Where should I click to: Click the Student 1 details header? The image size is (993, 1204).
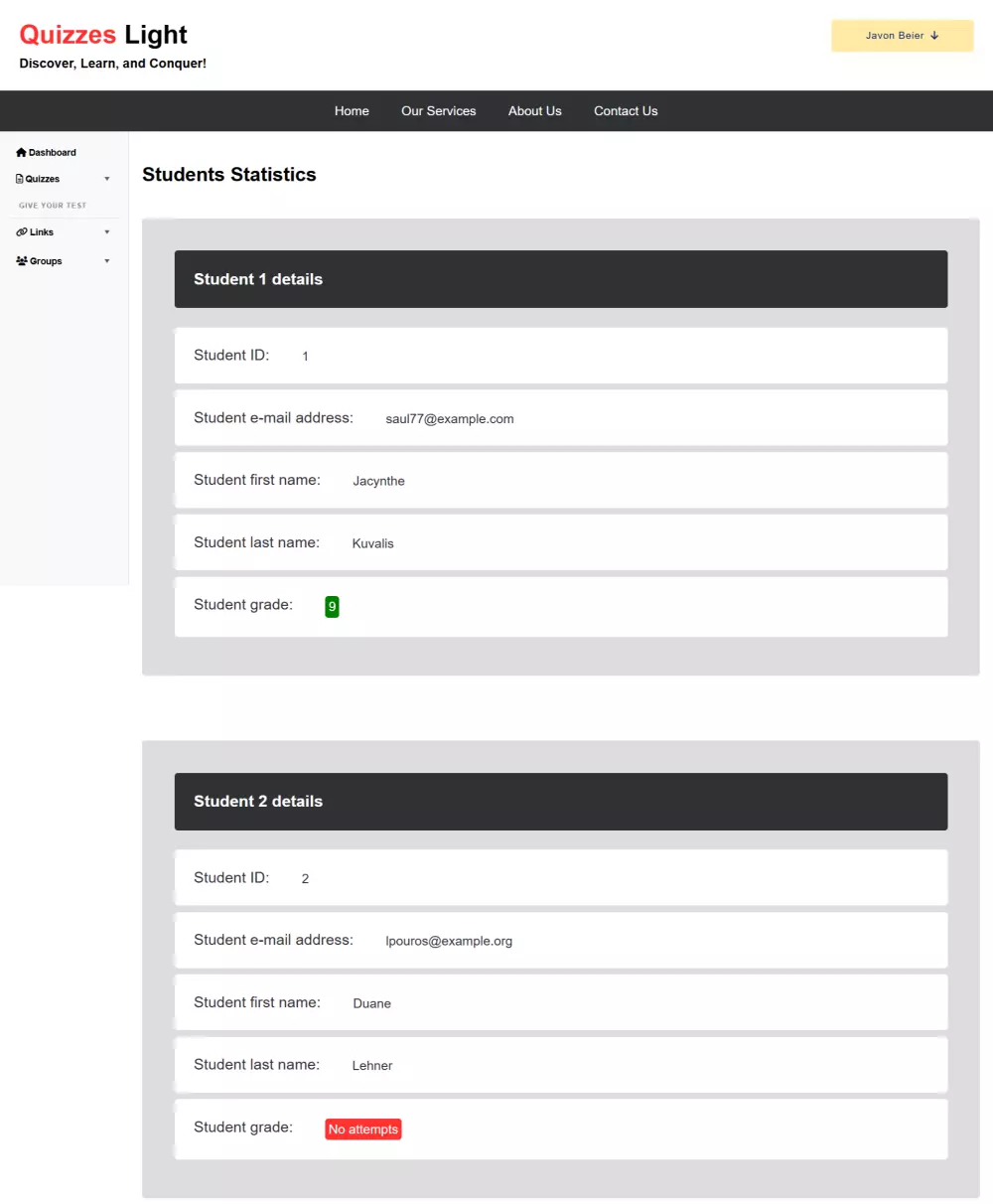pos(561,279)
